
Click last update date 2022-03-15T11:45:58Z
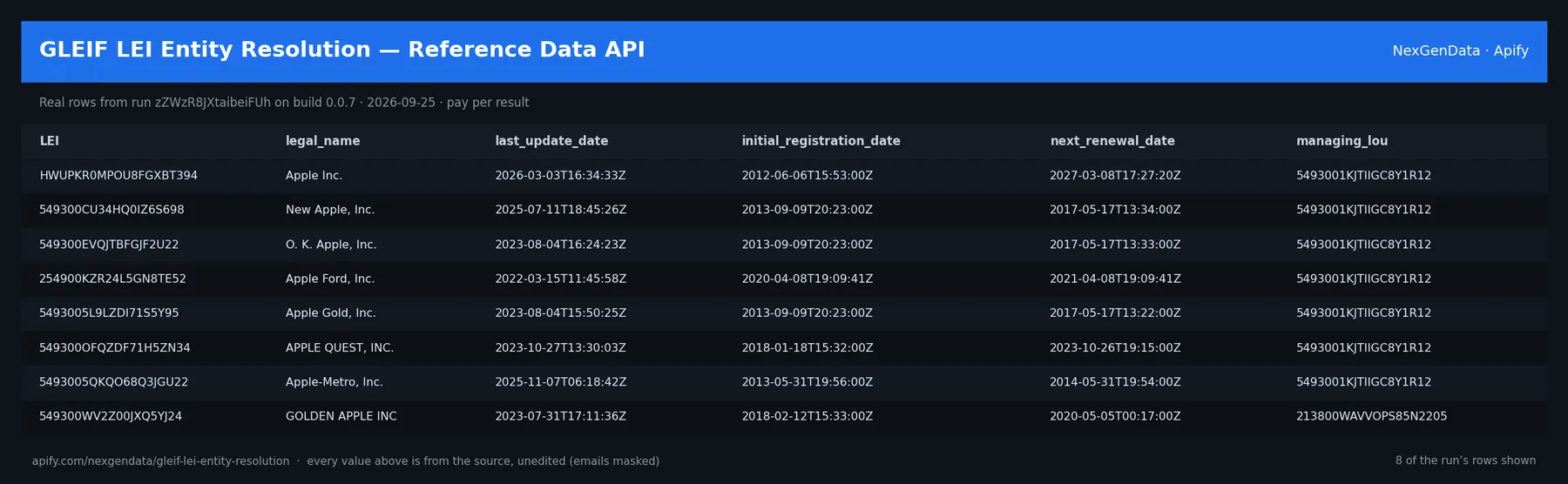tap(560, 279)
